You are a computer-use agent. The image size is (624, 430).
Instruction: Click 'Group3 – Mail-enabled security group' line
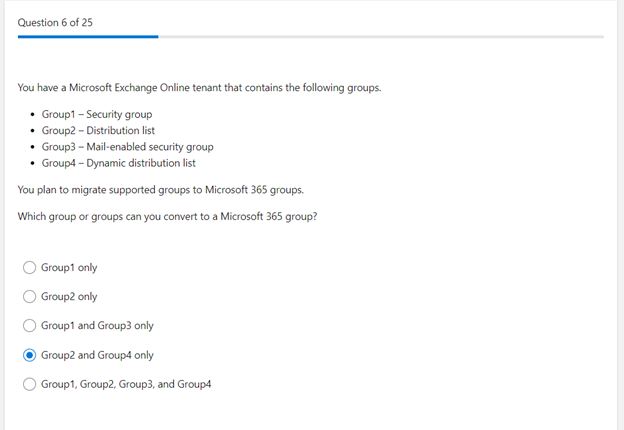point(127,147)
